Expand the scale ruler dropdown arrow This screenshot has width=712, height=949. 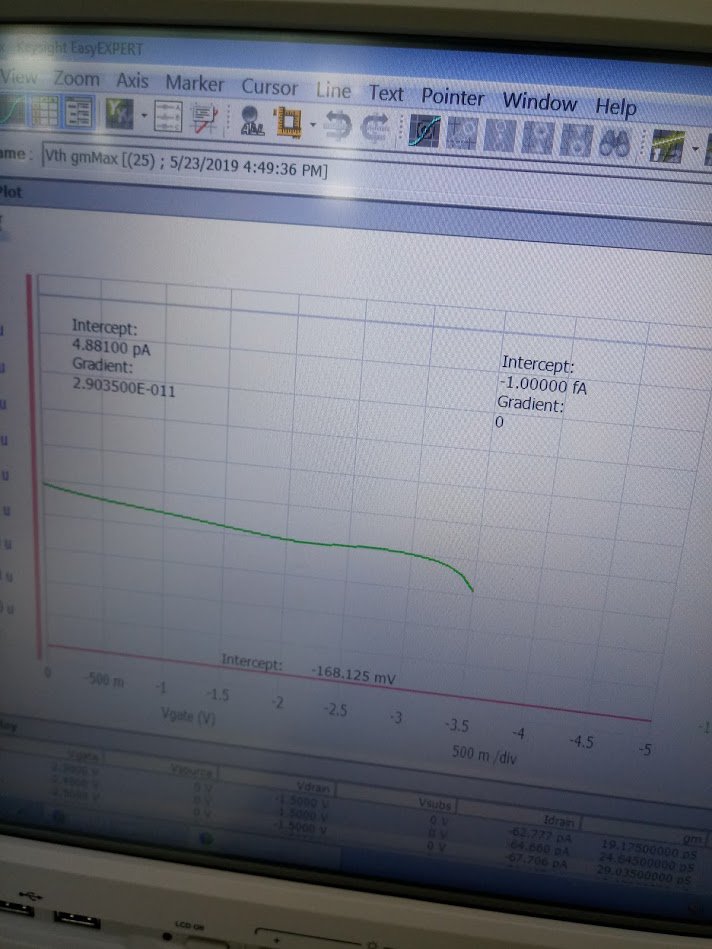[x=313, y=125]
